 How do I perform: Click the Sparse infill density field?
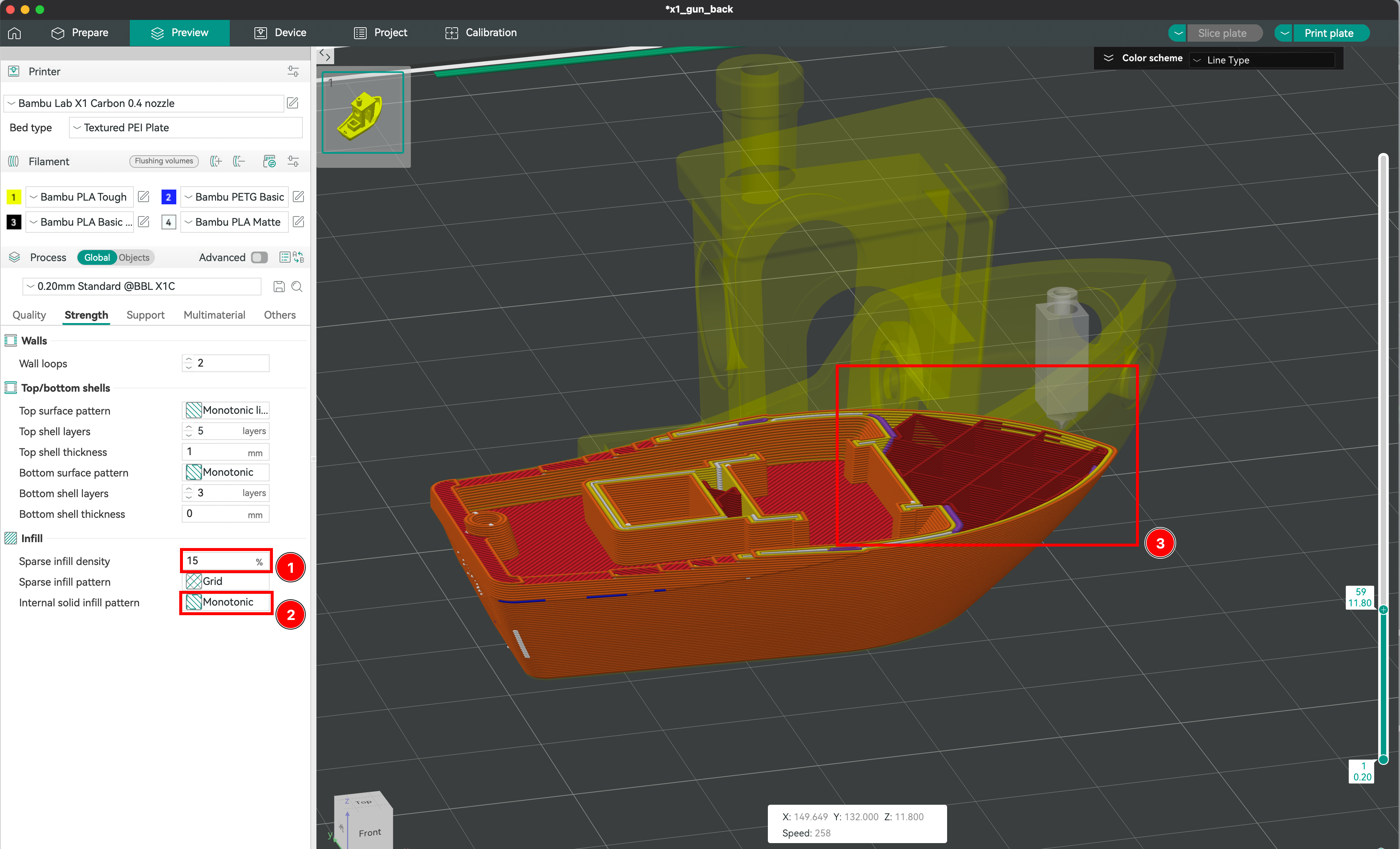point(226,561)
